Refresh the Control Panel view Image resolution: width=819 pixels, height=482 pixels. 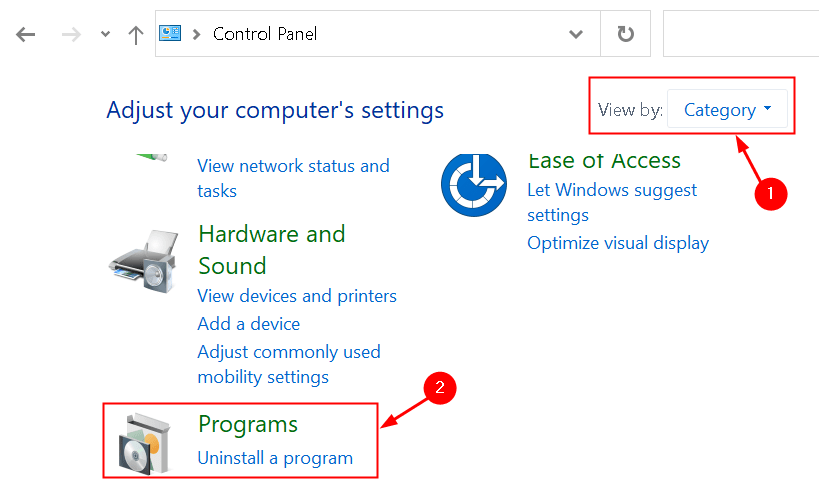pos(625,34)
